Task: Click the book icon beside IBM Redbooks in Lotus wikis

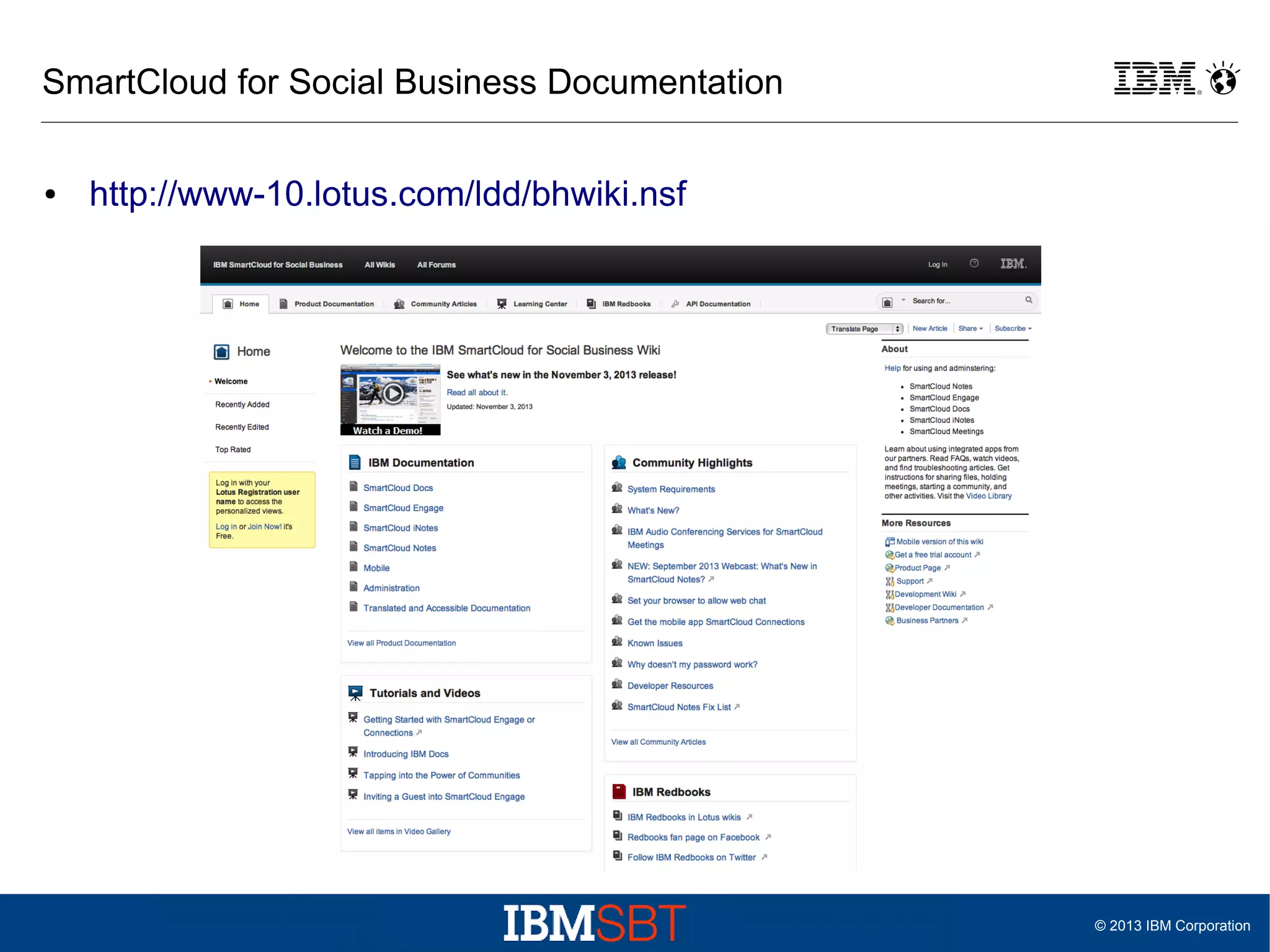Action: coord(617,816)
